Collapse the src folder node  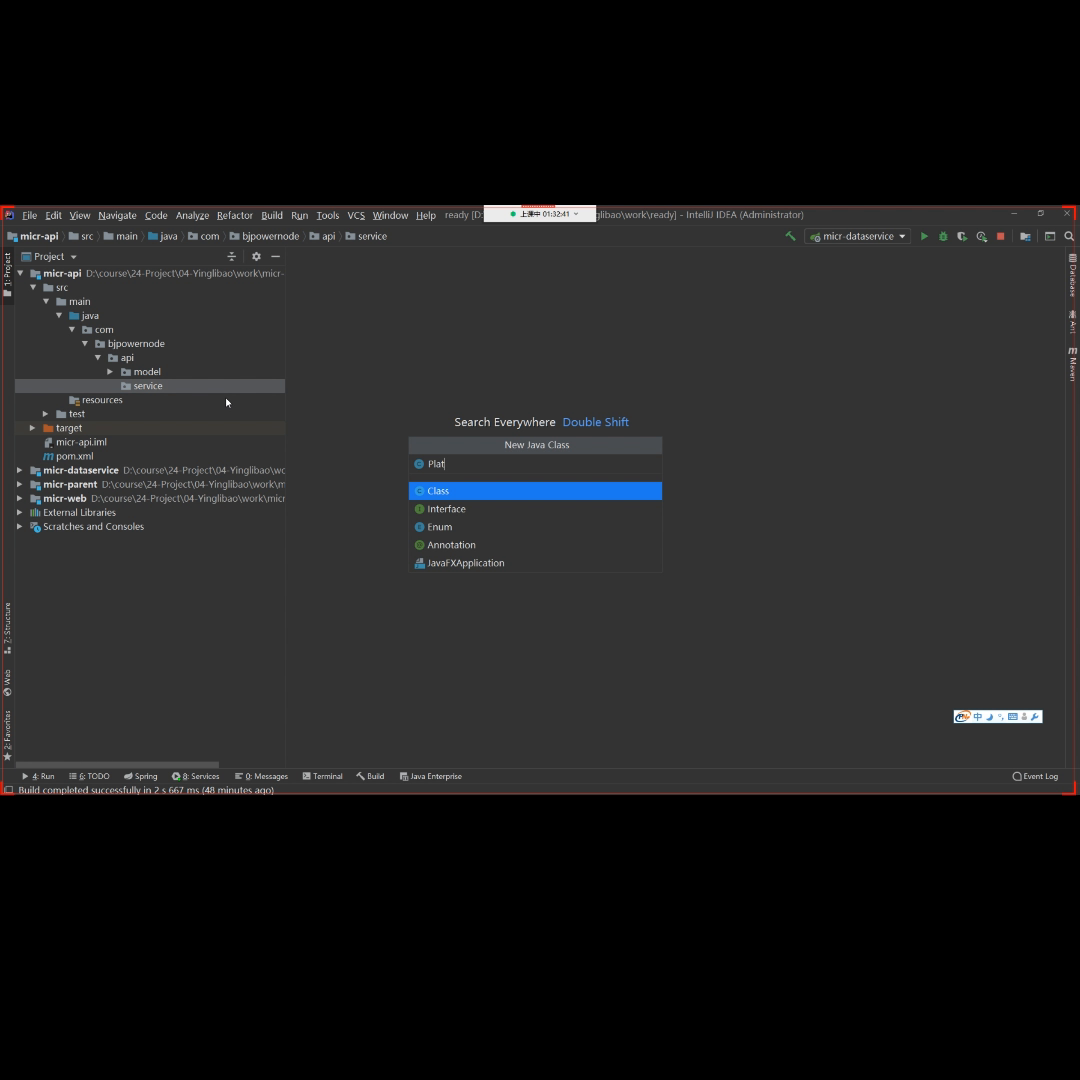coord(33,287)
